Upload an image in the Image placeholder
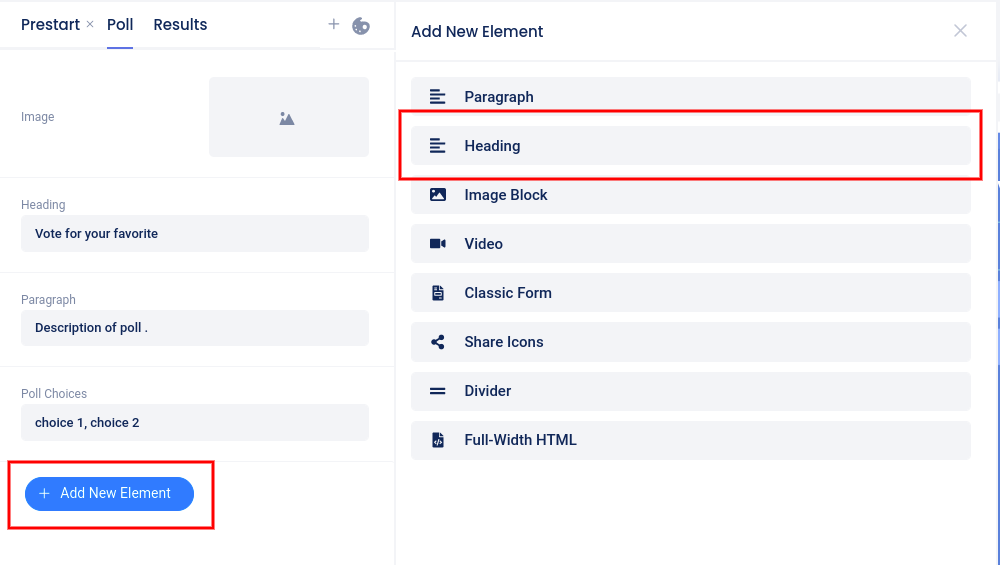1000x565 pixels. click(x=288, y=117)
